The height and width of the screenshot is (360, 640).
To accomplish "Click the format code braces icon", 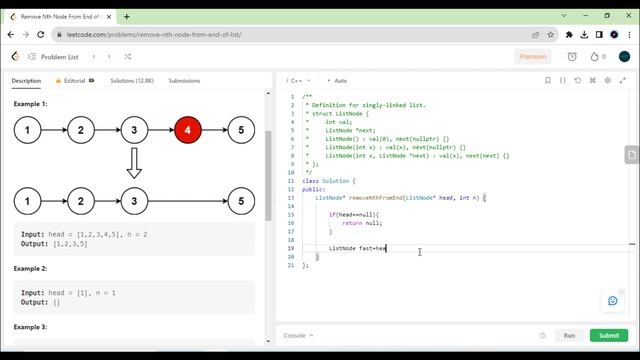I will click(562, 80).
